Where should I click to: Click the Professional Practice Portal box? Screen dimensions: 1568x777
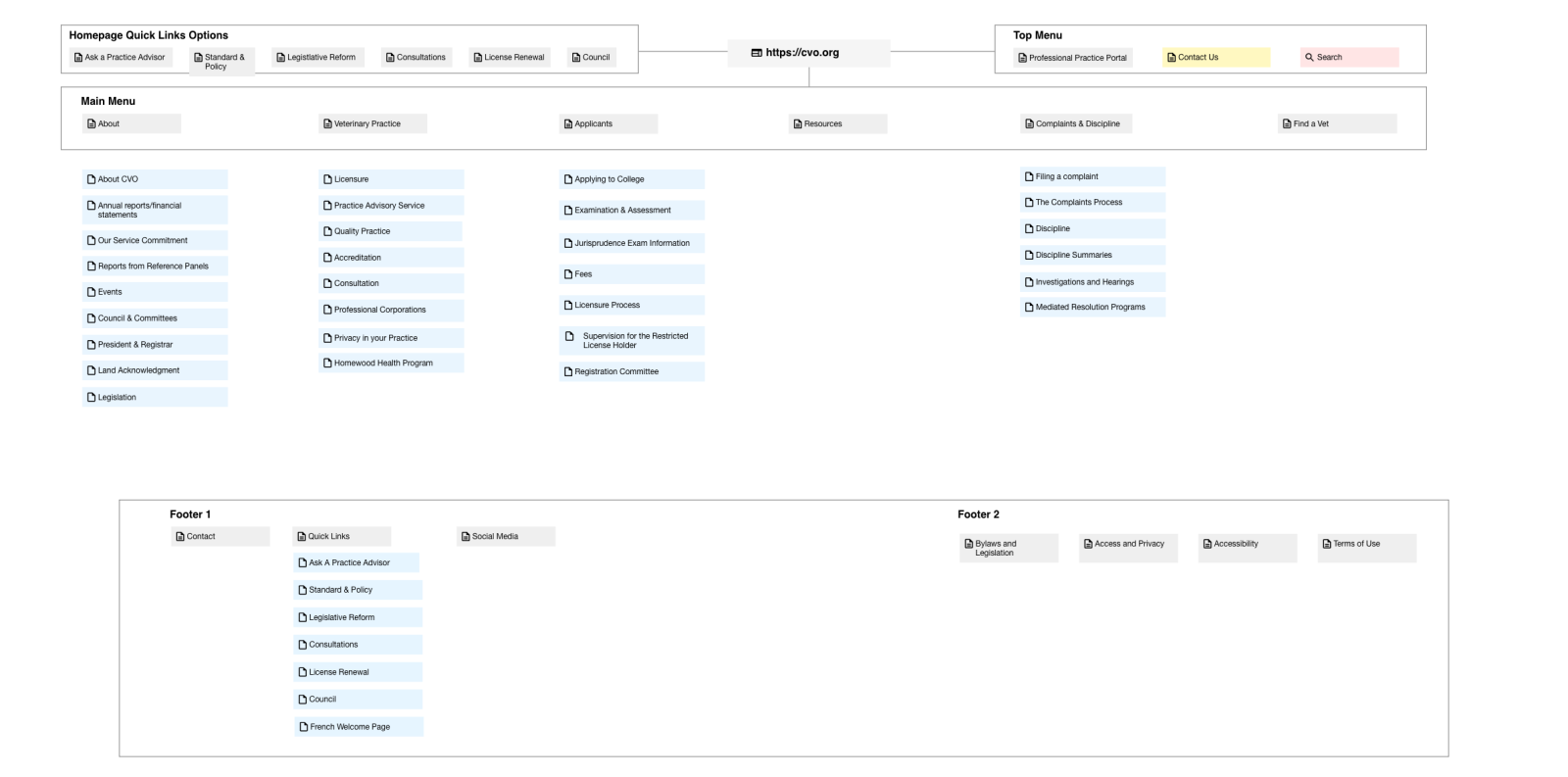tap(1073, 58)
